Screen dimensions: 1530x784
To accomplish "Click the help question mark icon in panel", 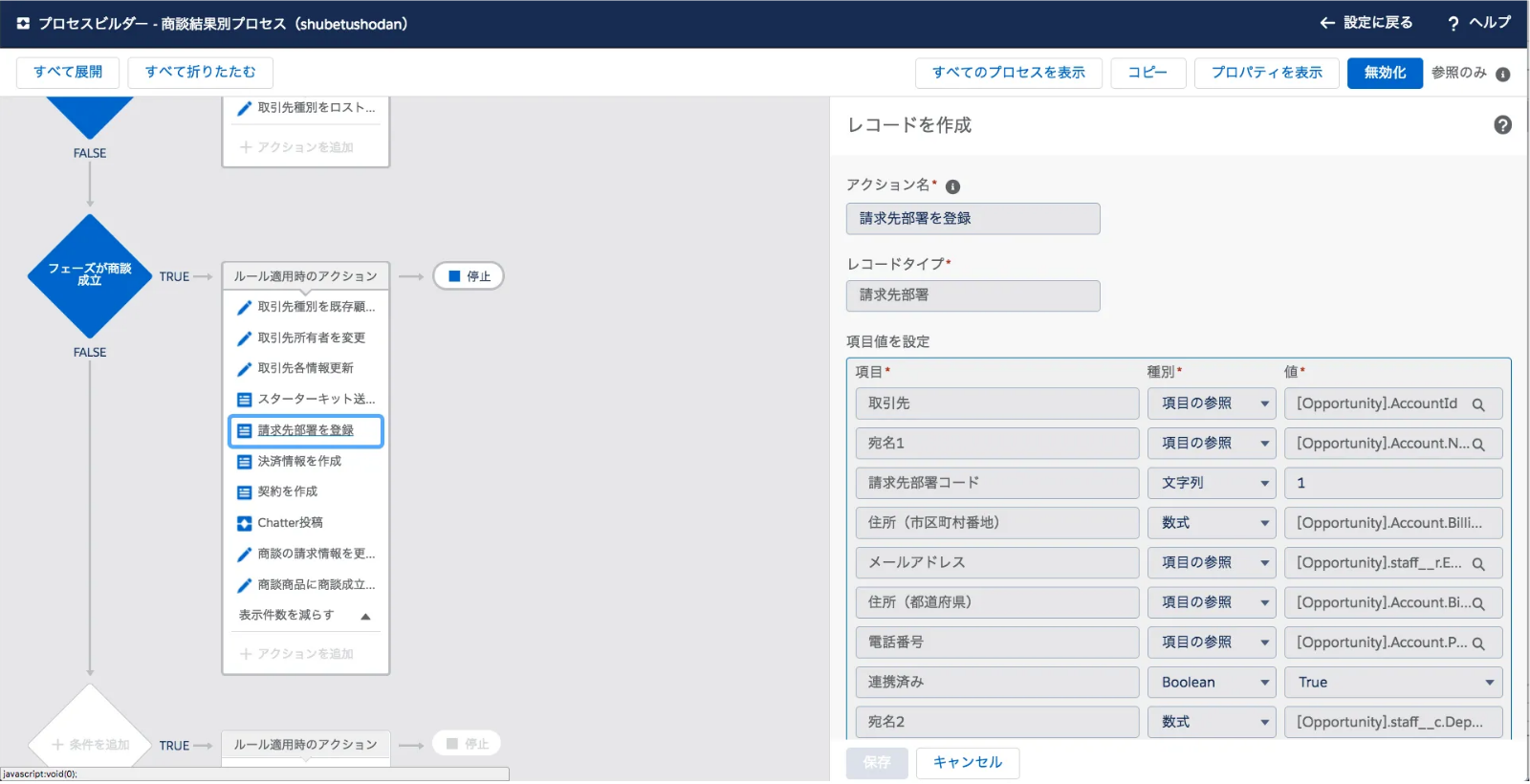I will tap(1502, 125).
